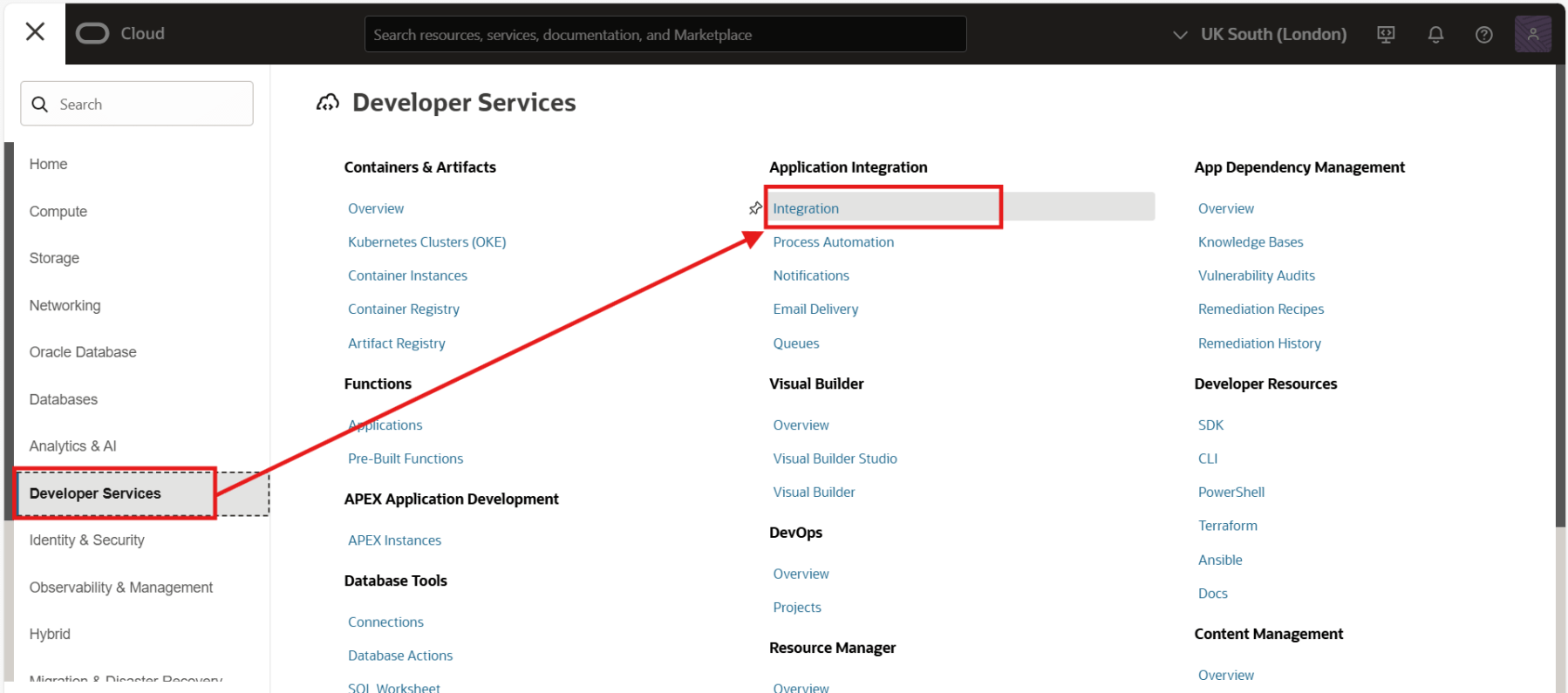Select Compute in the left menu
Image resolution: width=1568 pixels, height=693 pixels.
(x=58, y=212)
